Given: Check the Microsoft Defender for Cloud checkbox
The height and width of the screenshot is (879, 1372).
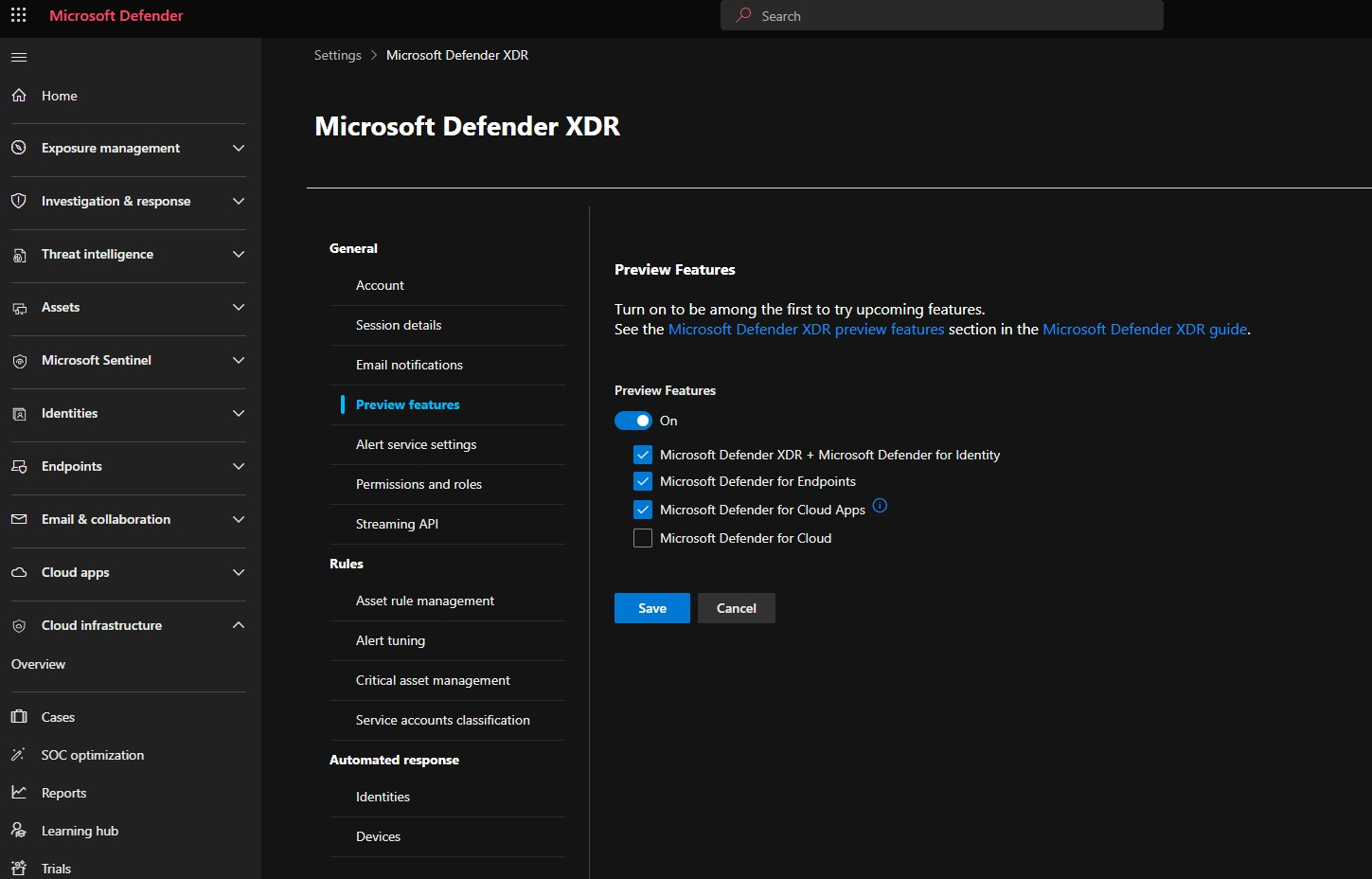Looking at the screenshot, I should [643, 538].
